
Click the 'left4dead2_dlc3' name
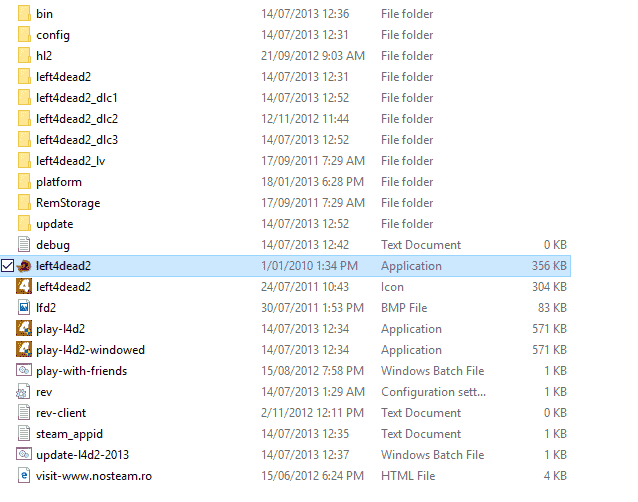pyautogui.click(x=77, y=140)
